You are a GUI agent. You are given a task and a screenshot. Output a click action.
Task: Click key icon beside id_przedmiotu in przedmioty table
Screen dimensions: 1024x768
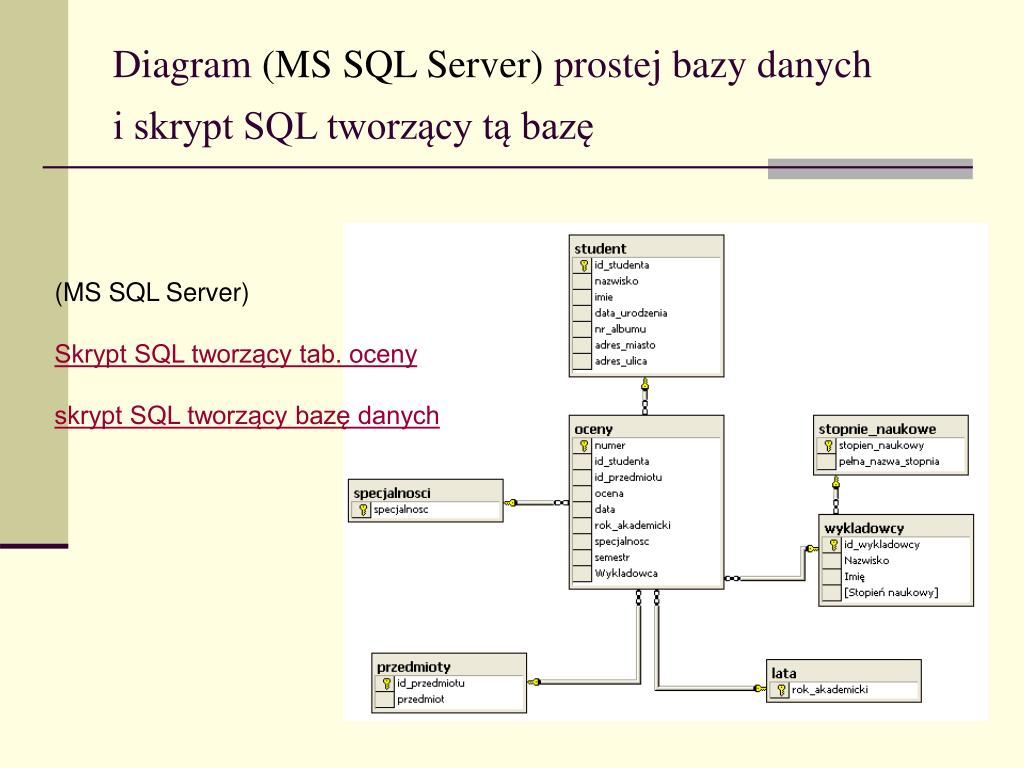(386, 683)
